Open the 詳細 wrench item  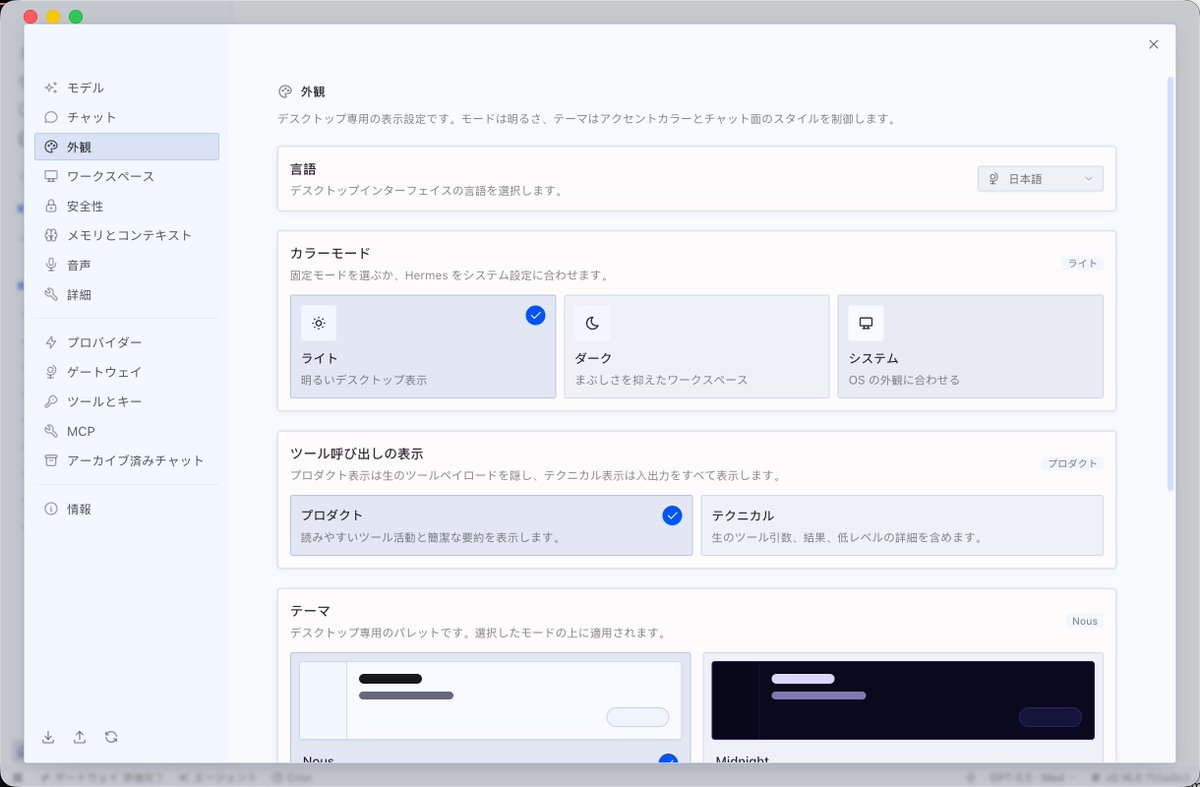[x=126, y=295]
